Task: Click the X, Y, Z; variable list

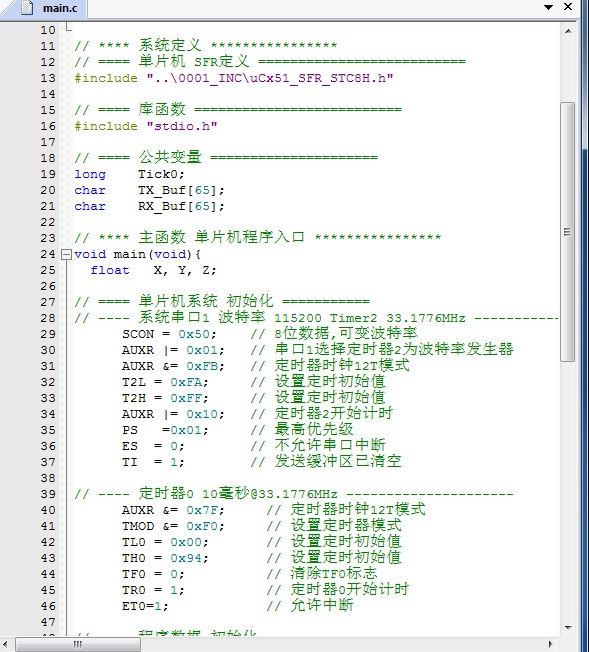Action: click(185, 270)
